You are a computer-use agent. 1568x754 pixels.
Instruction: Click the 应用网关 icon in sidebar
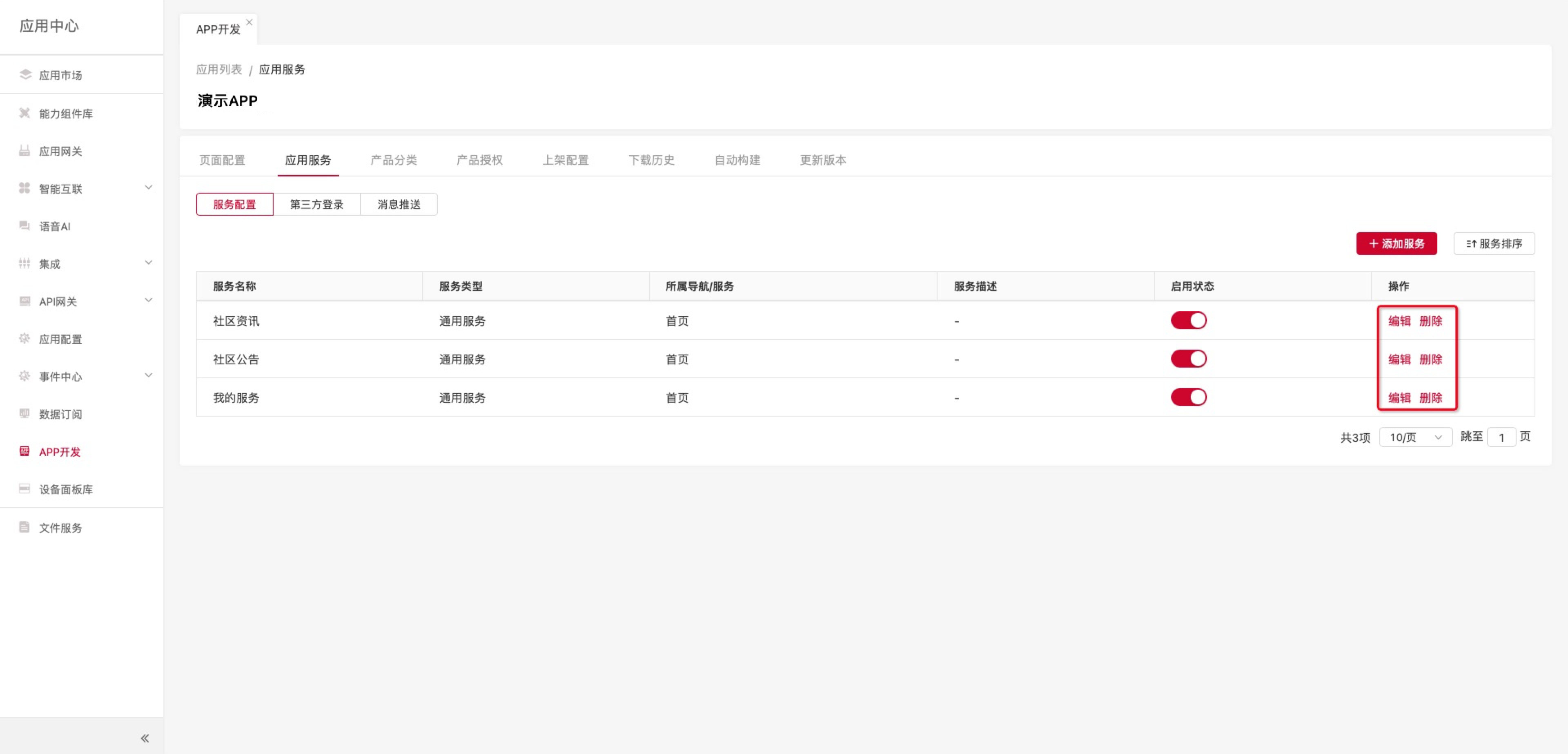click(x=25, y=150)
